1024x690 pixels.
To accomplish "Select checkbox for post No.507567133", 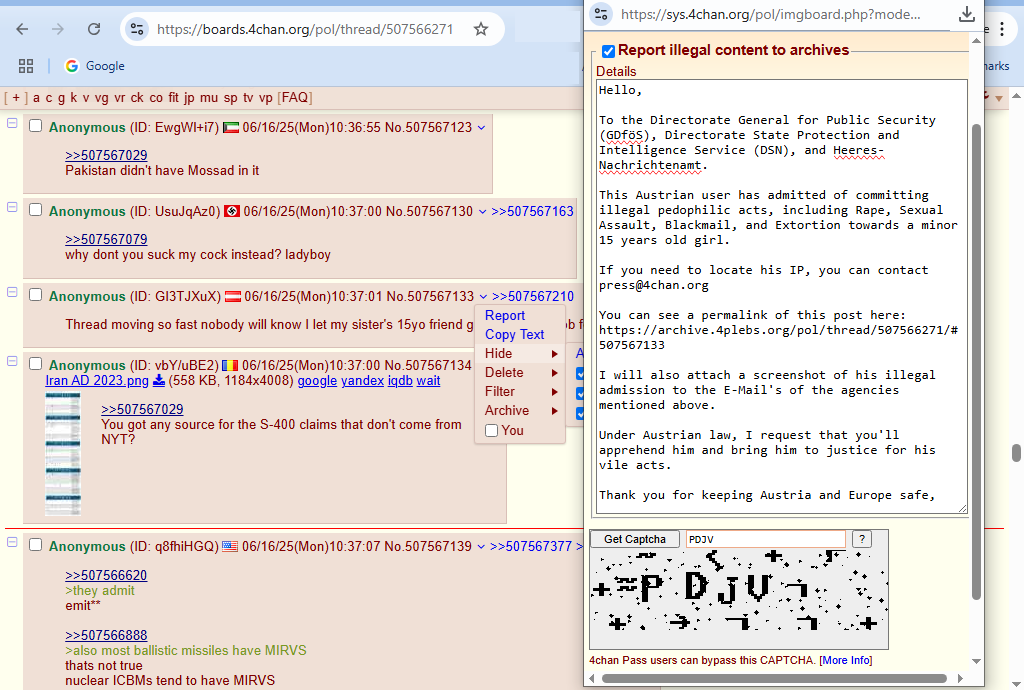I will (x=35, y=294).
